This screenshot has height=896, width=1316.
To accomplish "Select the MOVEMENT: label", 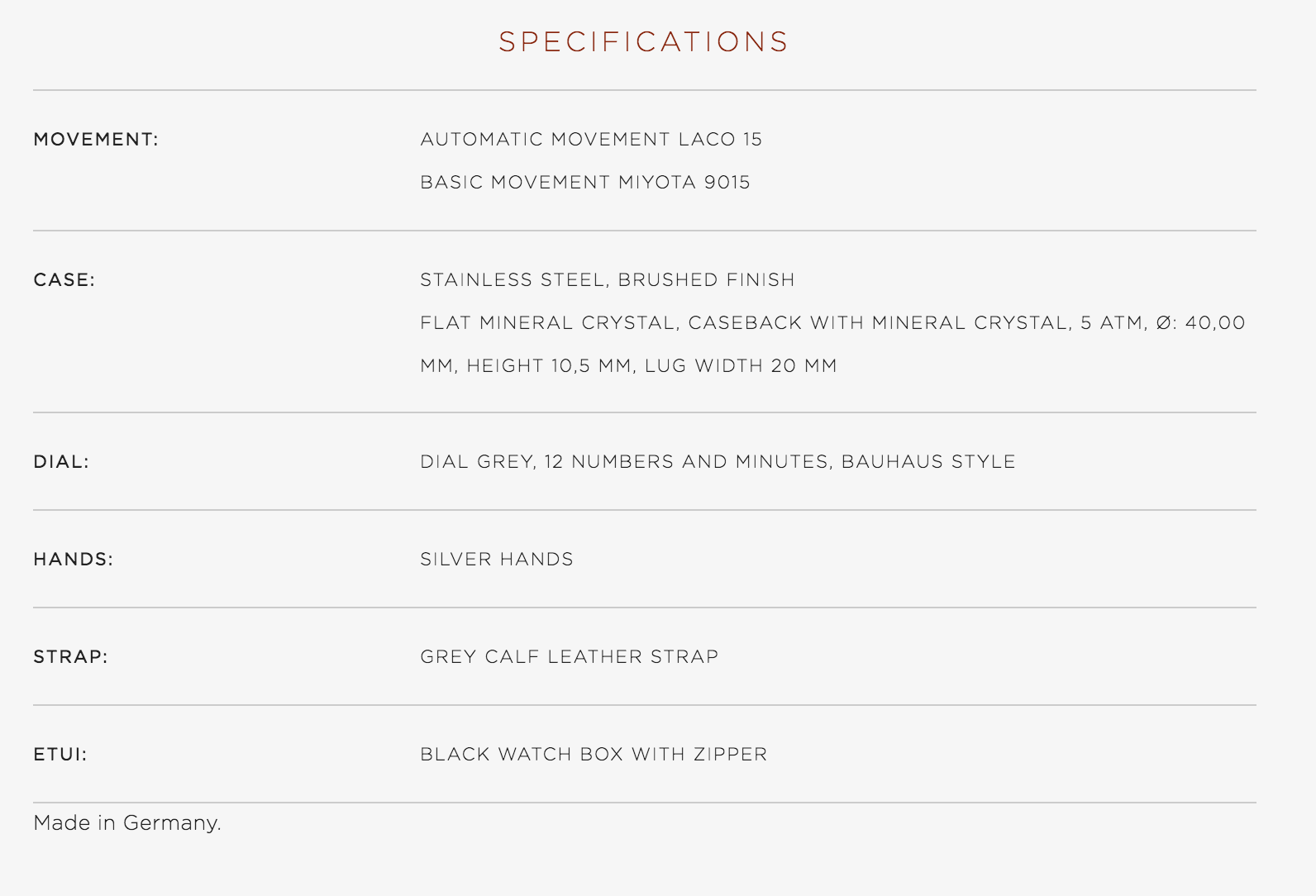I will click(x=96, y=139).
